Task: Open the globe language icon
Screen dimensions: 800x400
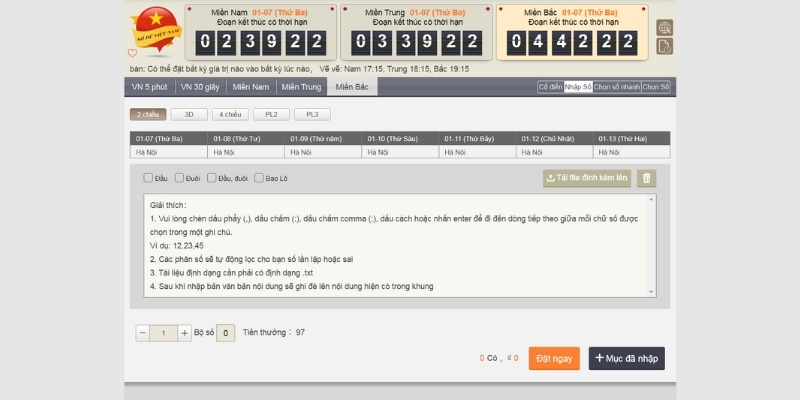Action: (664, 27)
